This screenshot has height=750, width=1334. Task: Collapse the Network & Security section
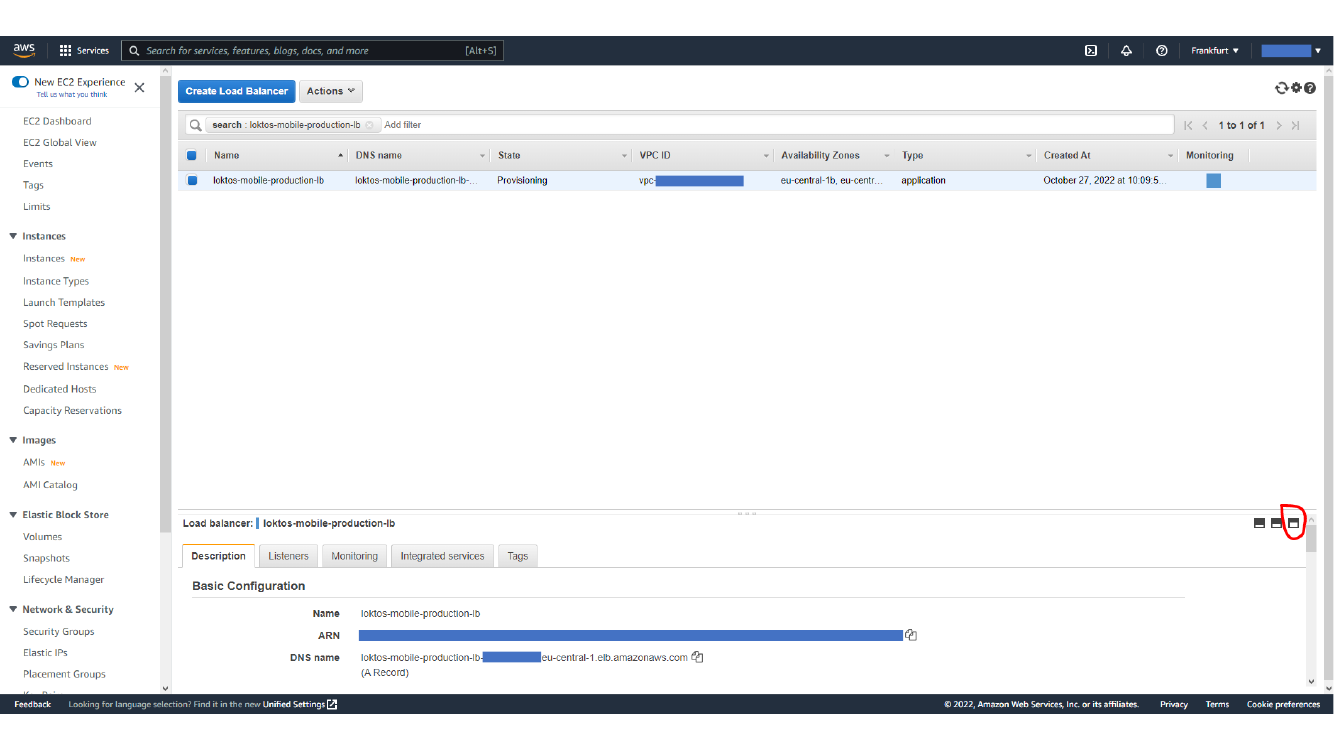click(x=13, y=609)
